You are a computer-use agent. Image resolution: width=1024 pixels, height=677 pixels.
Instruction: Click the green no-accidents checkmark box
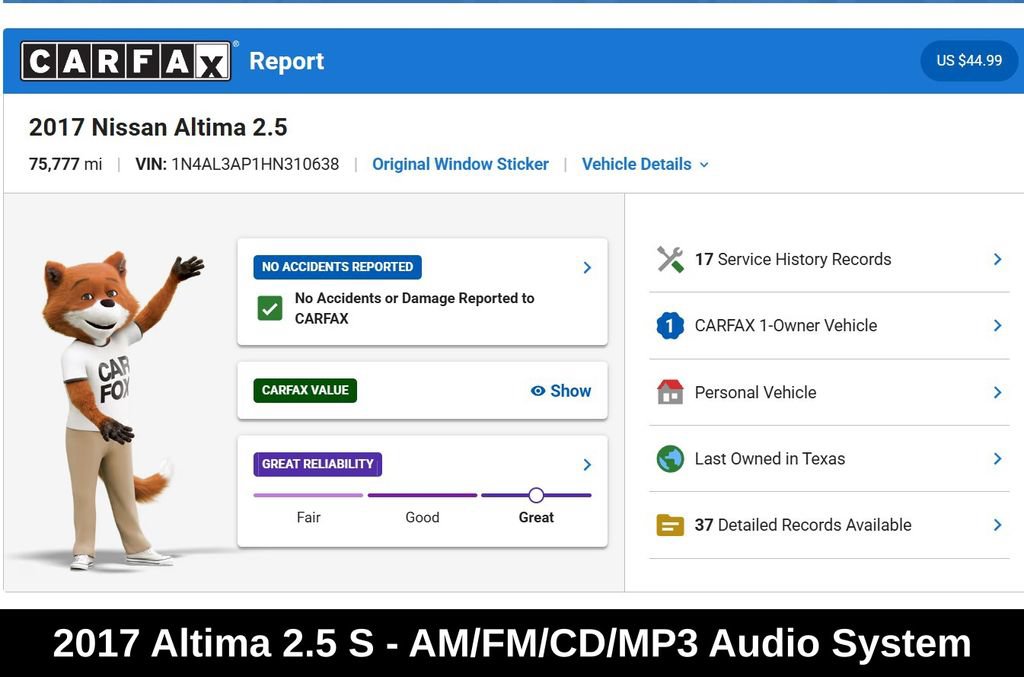270,308
